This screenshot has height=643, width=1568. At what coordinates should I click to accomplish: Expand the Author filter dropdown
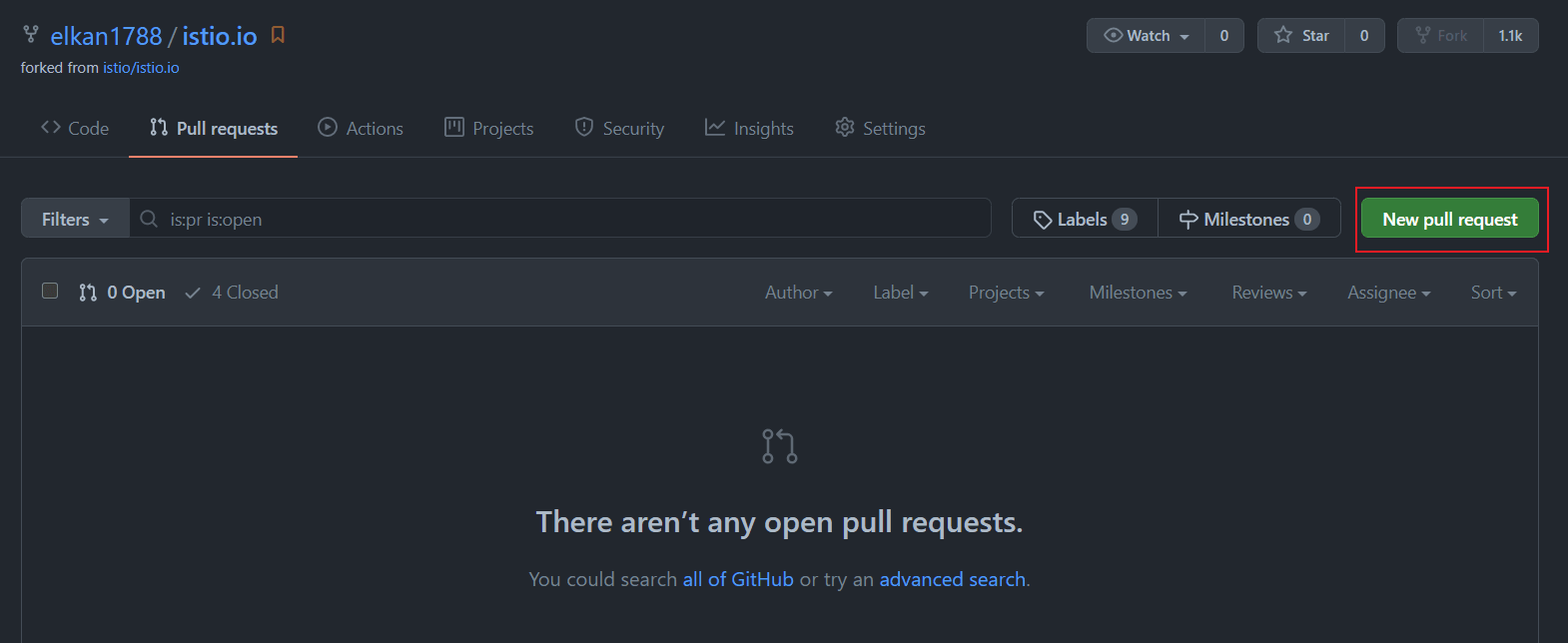(x=799, y=293)
